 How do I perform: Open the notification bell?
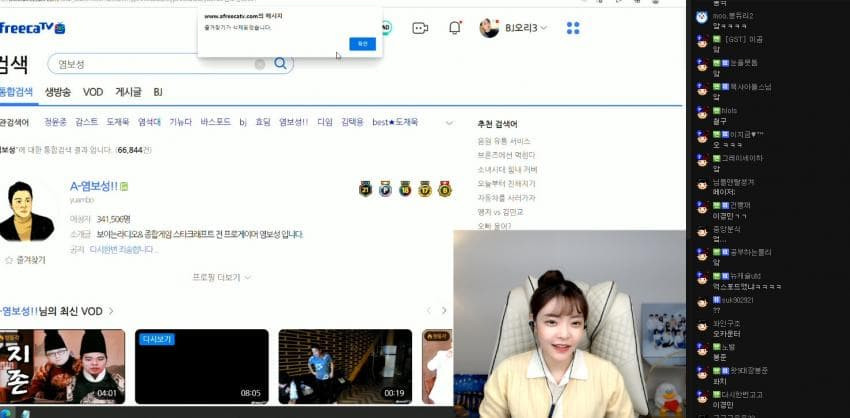click(455, 28)
